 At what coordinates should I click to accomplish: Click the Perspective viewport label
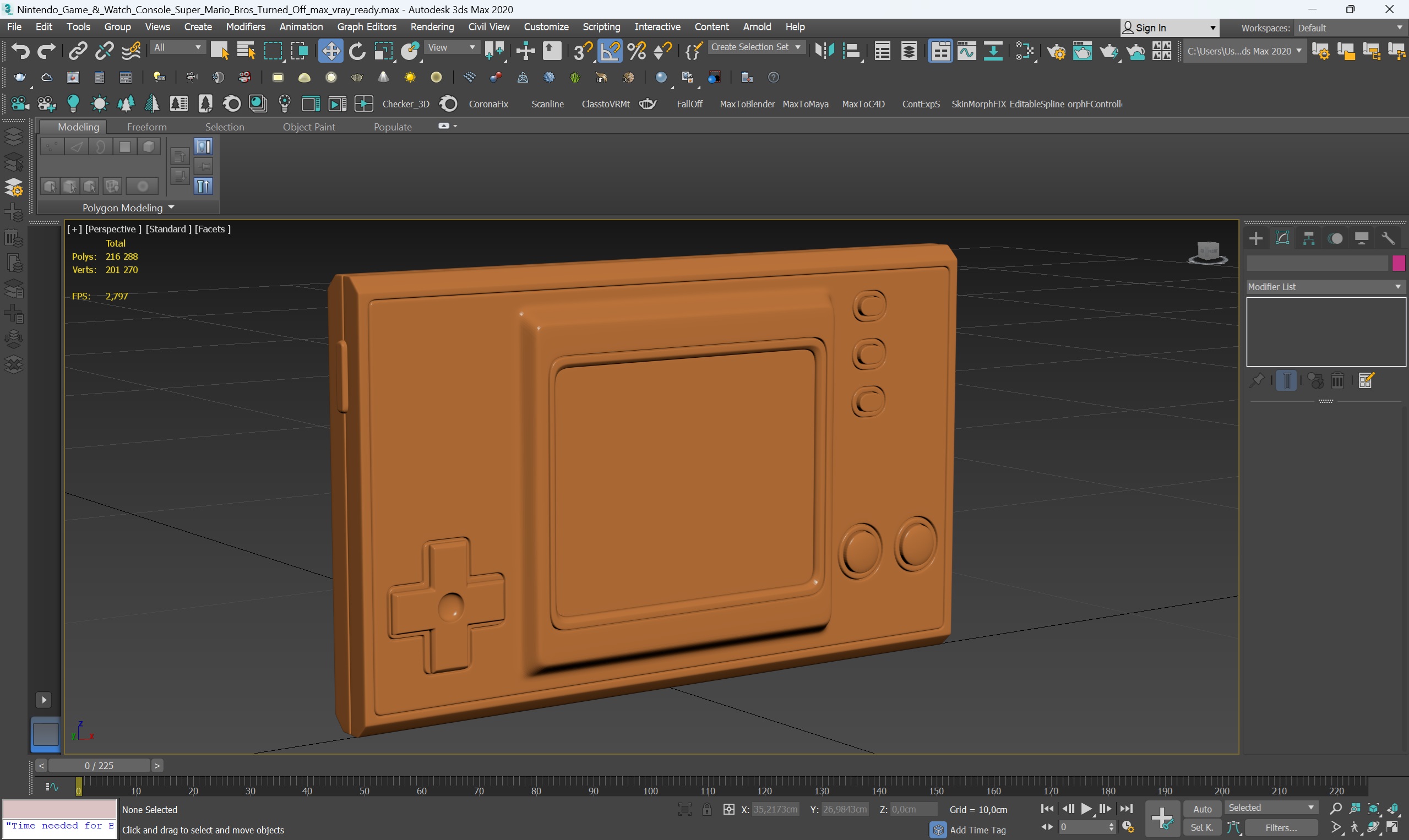(113, 228)
